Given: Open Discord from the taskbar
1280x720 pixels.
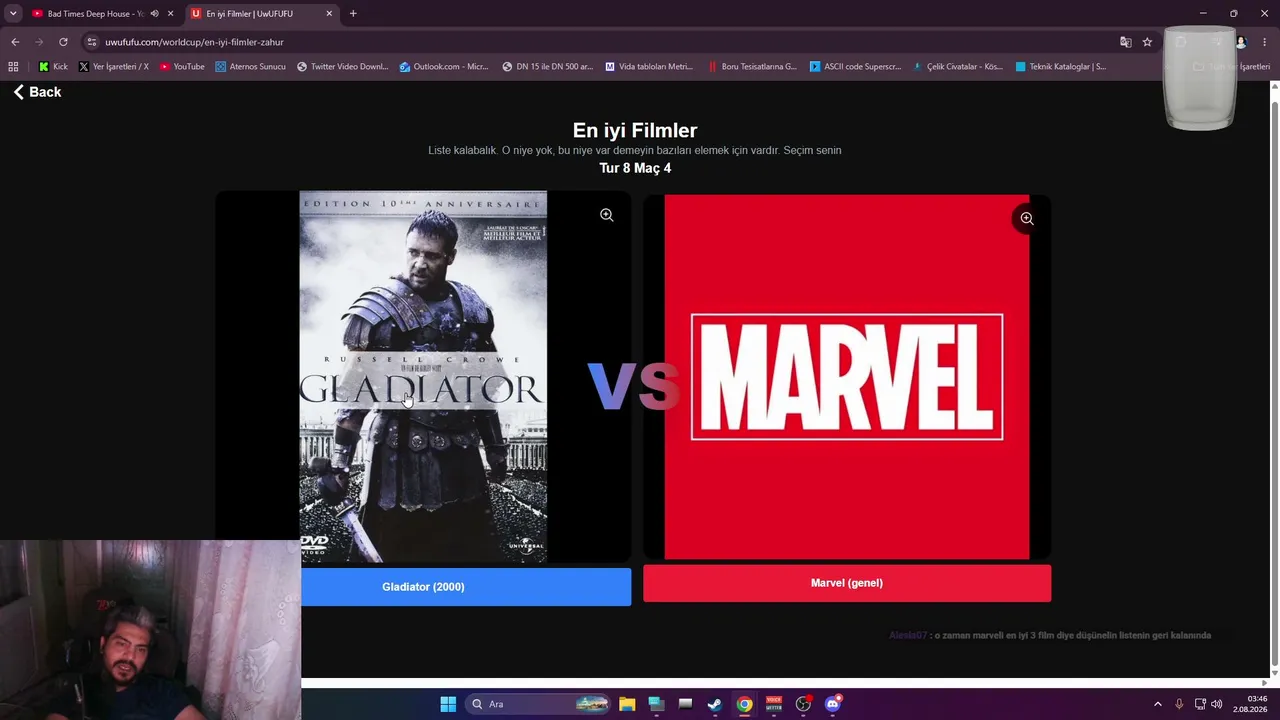Looking at the screenshot, I should pos(833,704).
